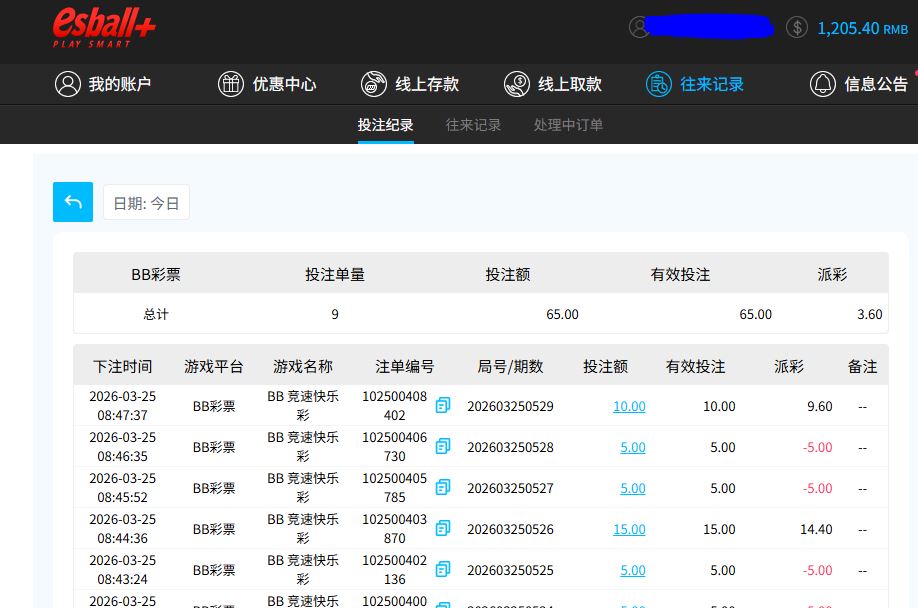Switch to the 处理中订单 tab
The image size is (918, 608).
568,125
